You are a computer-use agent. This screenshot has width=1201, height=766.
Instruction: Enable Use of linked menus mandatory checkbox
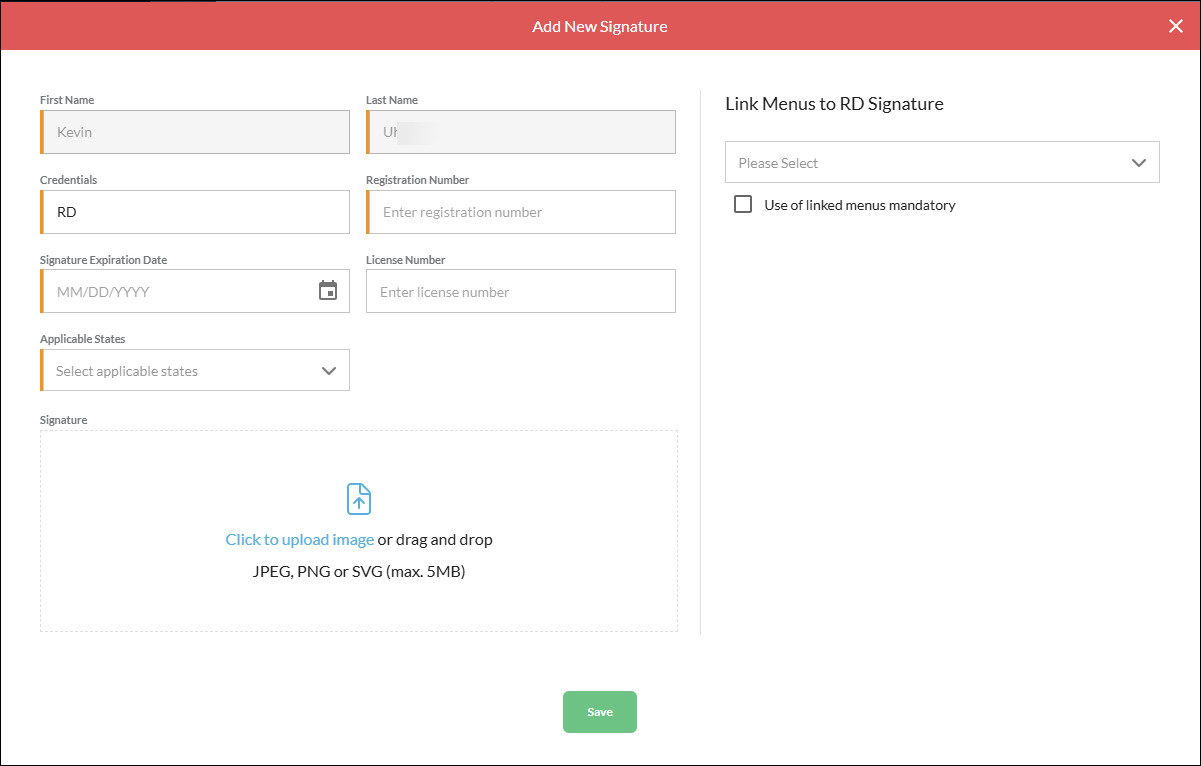pos(743,205)
